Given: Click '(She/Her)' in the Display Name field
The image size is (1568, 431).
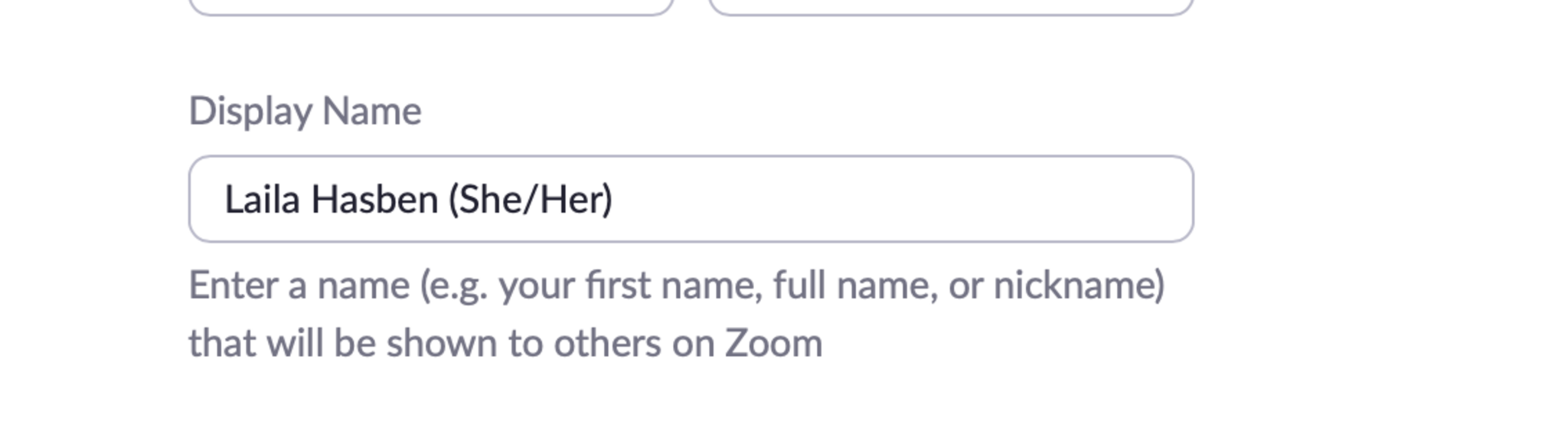Looking at the screenshot, I should click(x=531, y=200).
